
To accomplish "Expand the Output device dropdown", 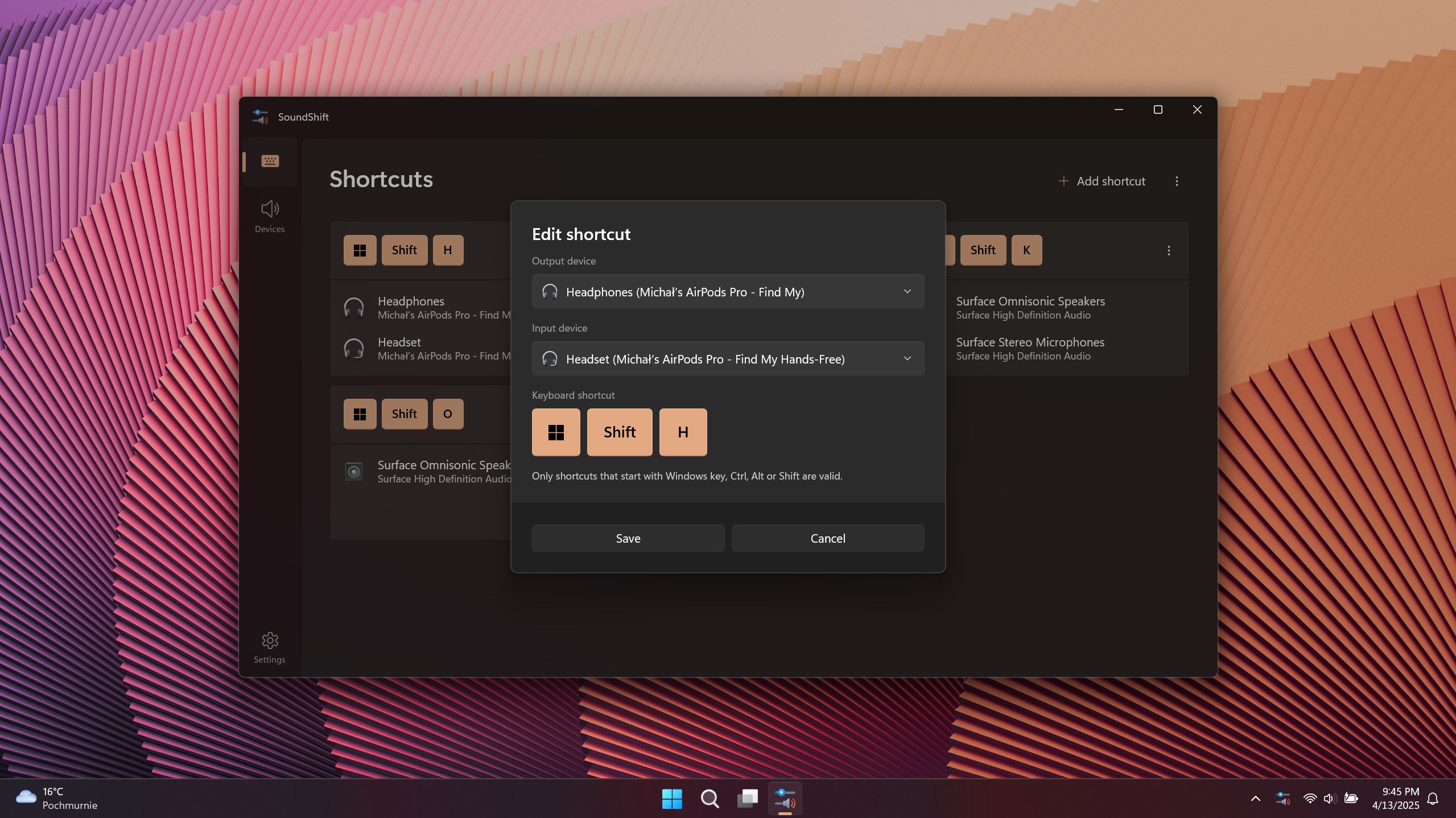I will click(728, 292).
